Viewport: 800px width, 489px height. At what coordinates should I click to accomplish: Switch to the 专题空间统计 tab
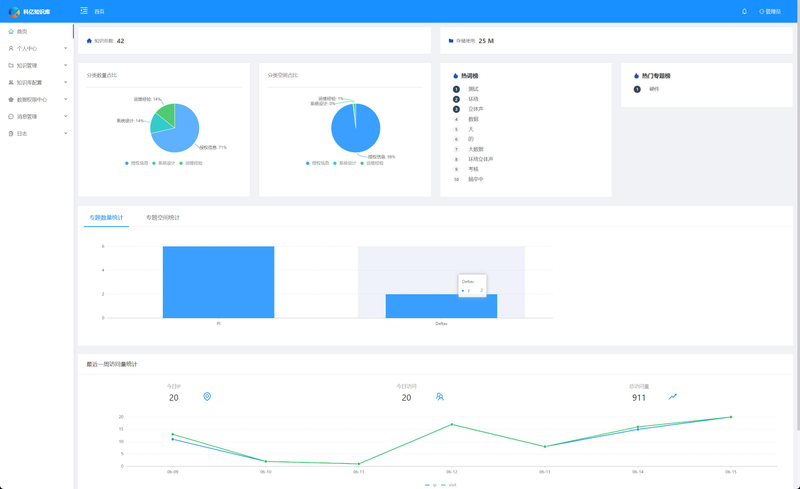[x=163, y=217]
